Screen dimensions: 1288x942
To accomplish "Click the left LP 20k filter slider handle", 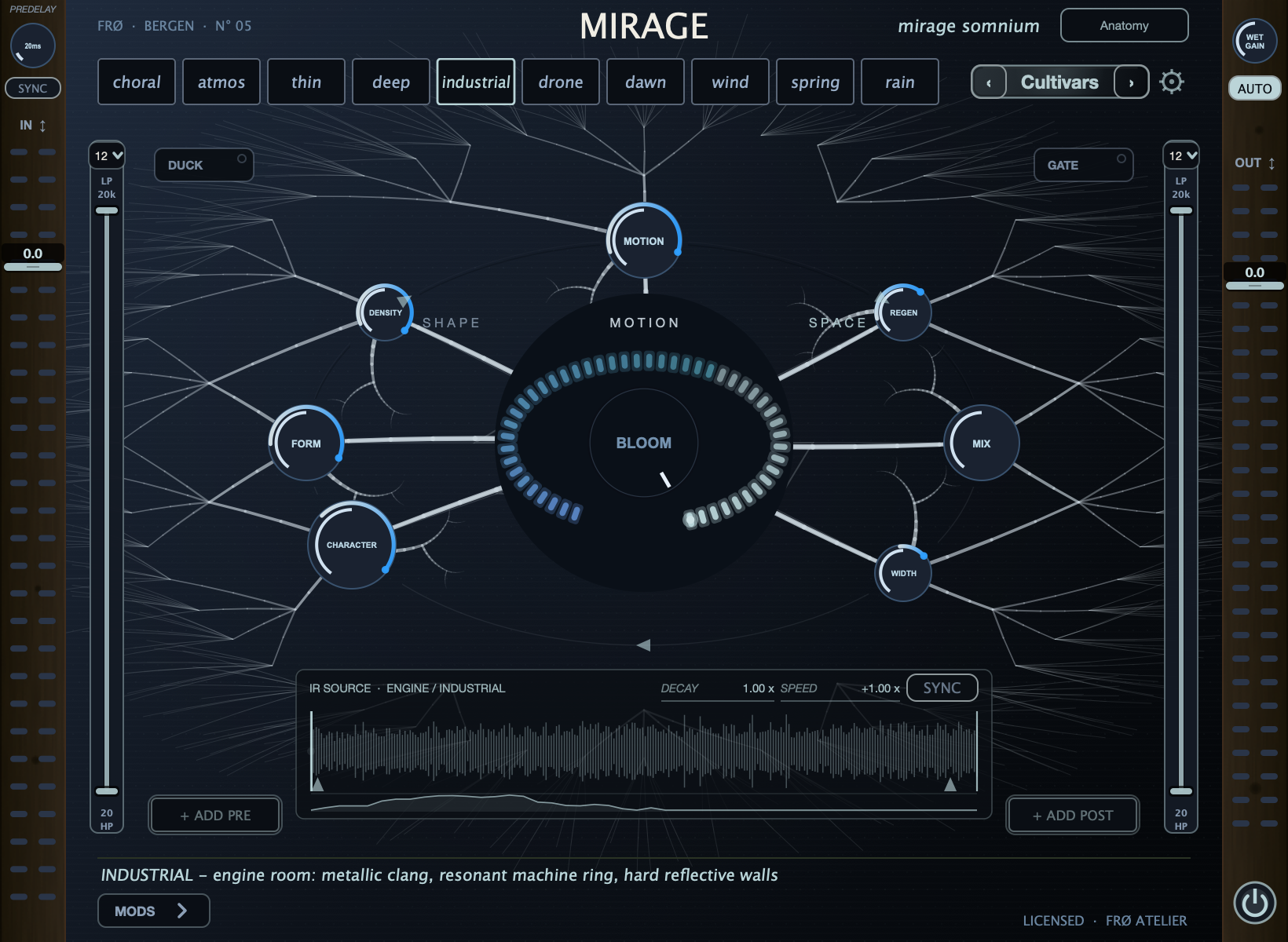I will tap(107, 210).
